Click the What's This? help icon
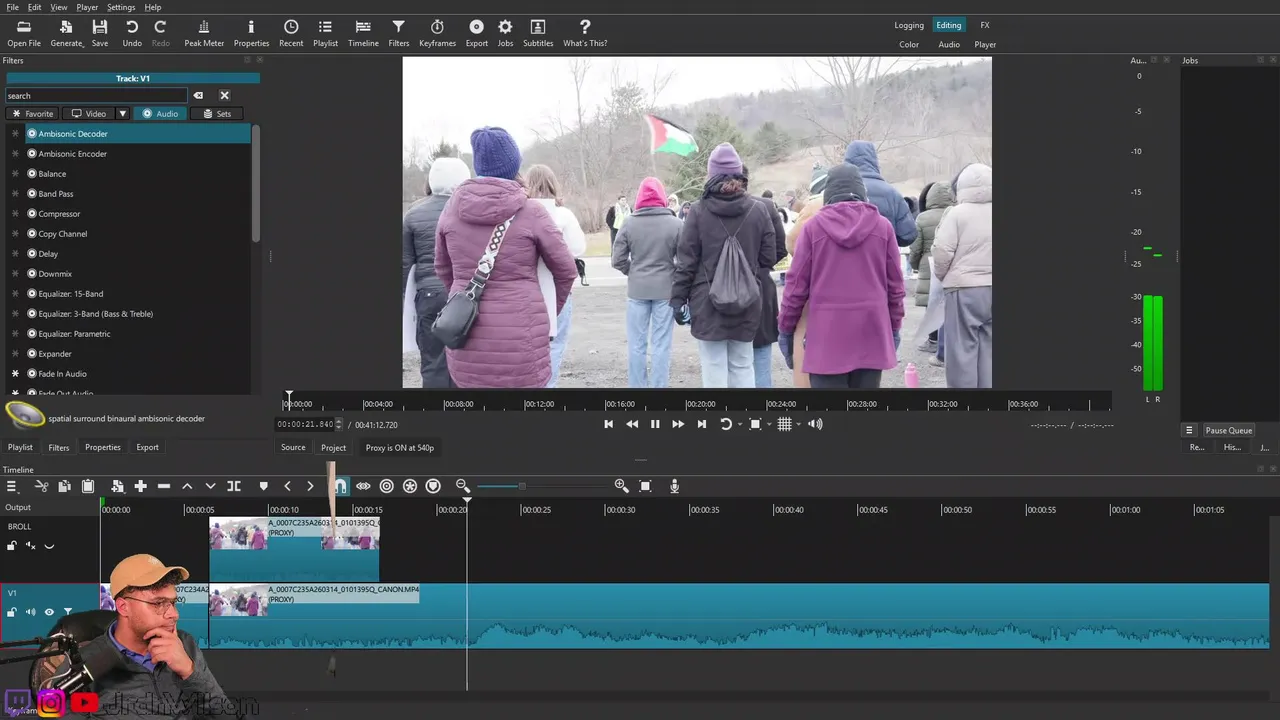The height and width of the screenshot is (720, 1280). tap(585, 33)
